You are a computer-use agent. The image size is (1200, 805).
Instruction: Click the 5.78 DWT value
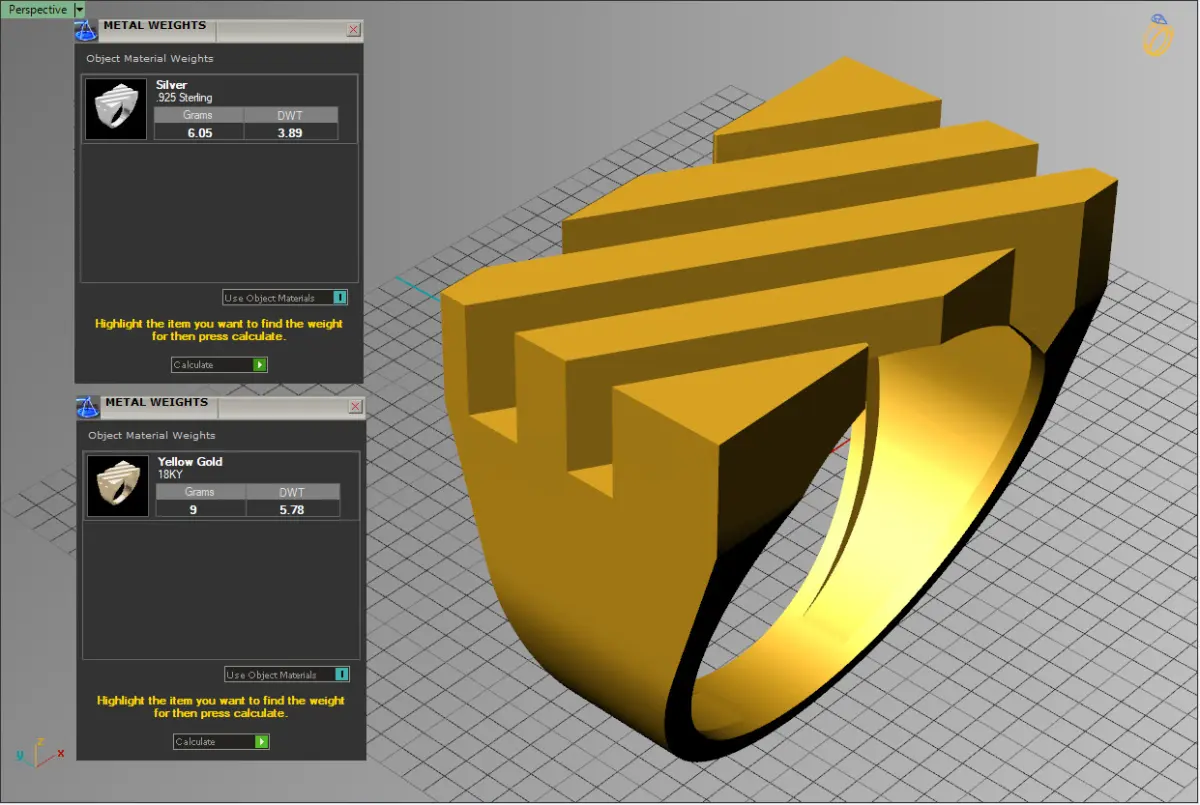[292, 509]
